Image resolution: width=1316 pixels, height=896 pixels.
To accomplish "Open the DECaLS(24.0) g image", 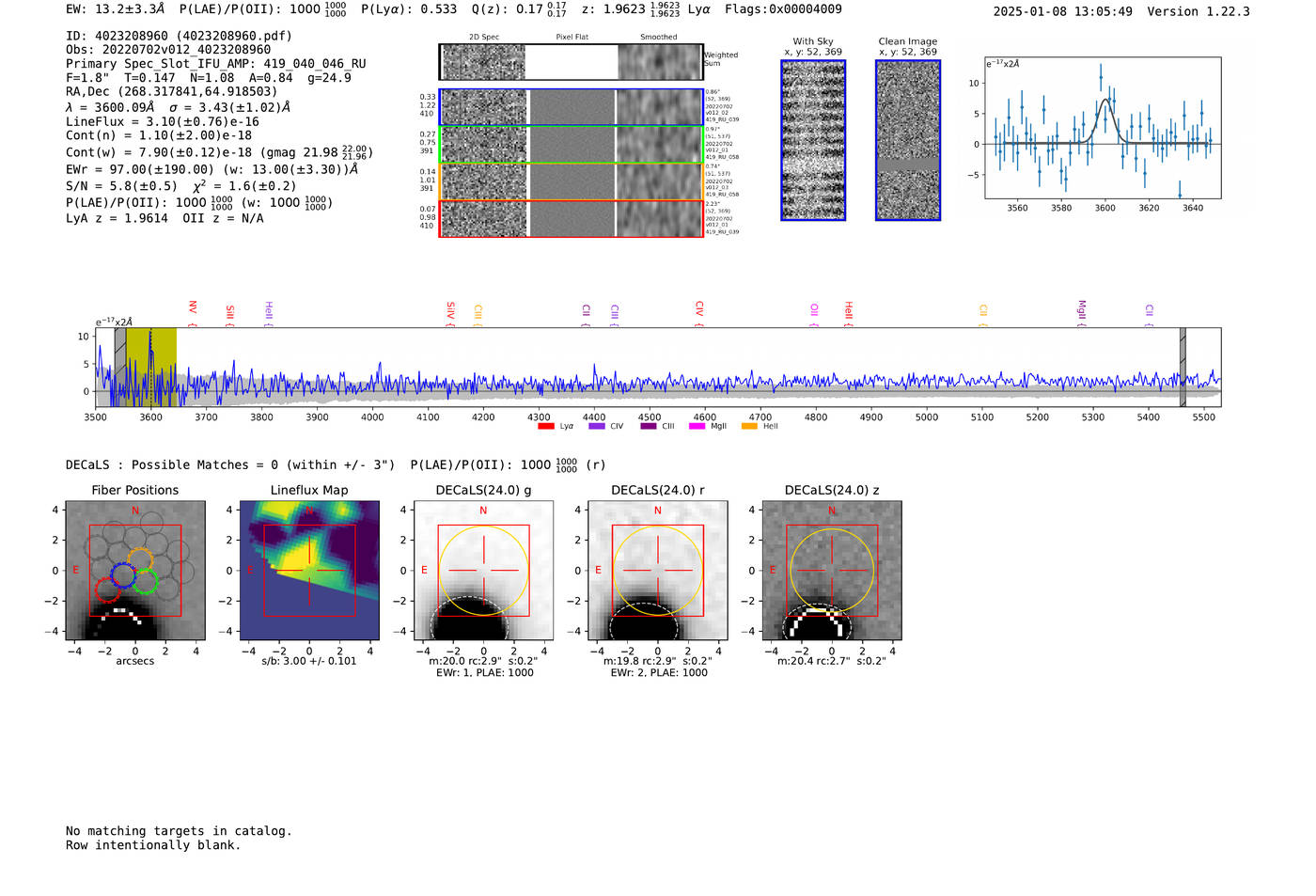I will pyautogui.click(x=484, y=571).
